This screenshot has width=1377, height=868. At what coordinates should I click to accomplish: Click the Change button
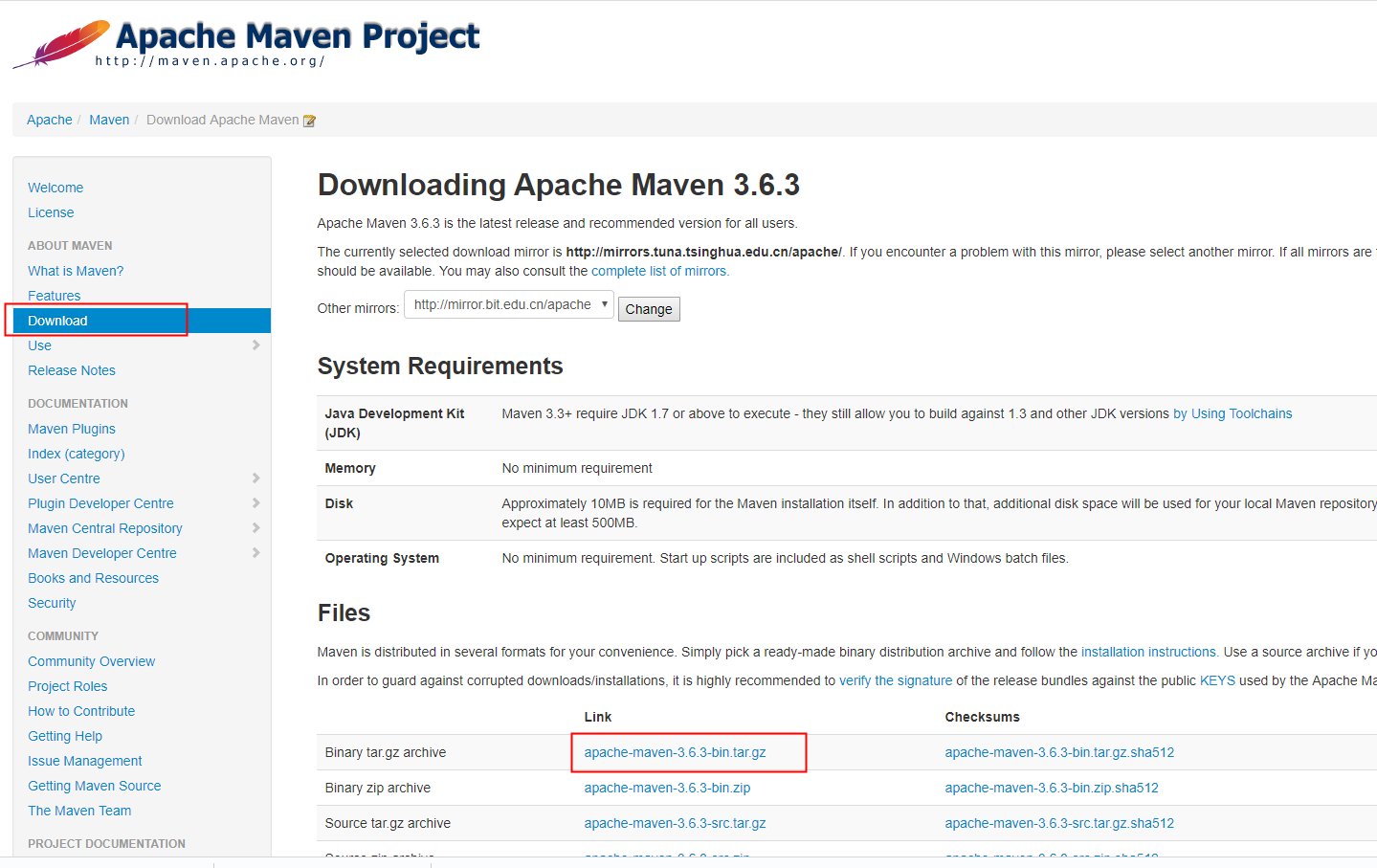click(x=649, y=309)
